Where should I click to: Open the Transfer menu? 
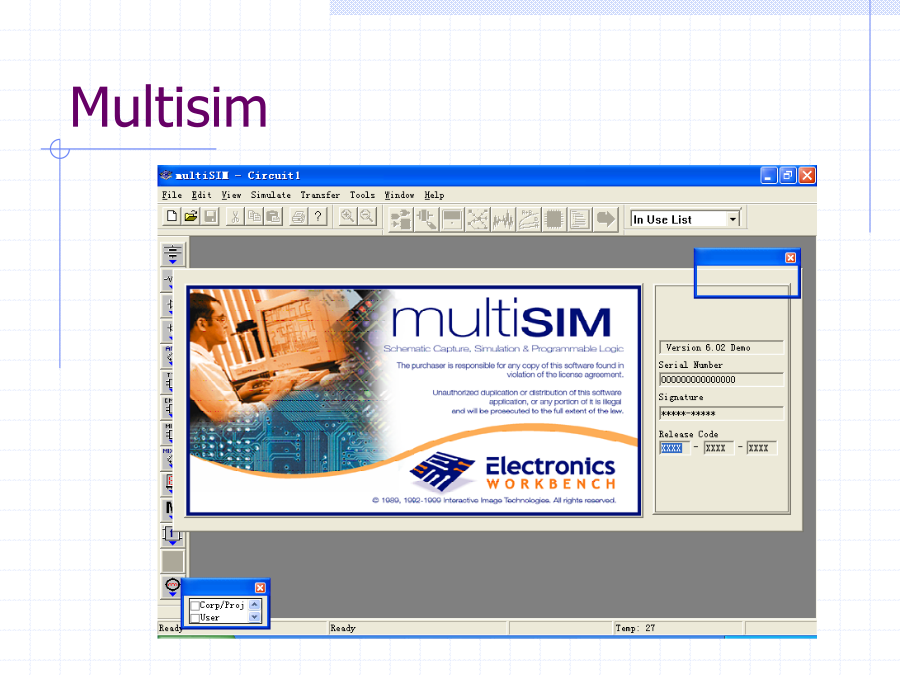click(x=320, y=195)
